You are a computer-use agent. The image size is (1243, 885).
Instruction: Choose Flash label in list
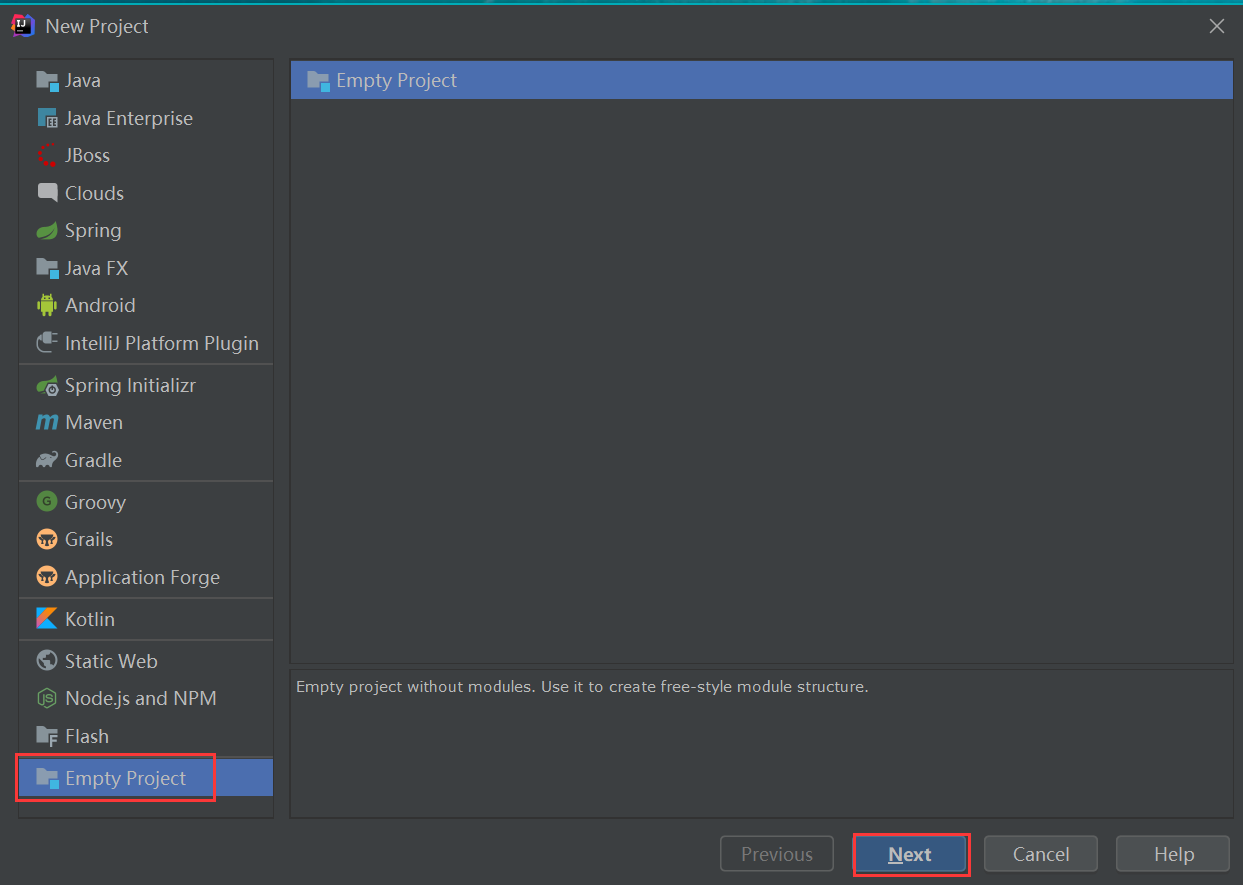pos(87,736)
